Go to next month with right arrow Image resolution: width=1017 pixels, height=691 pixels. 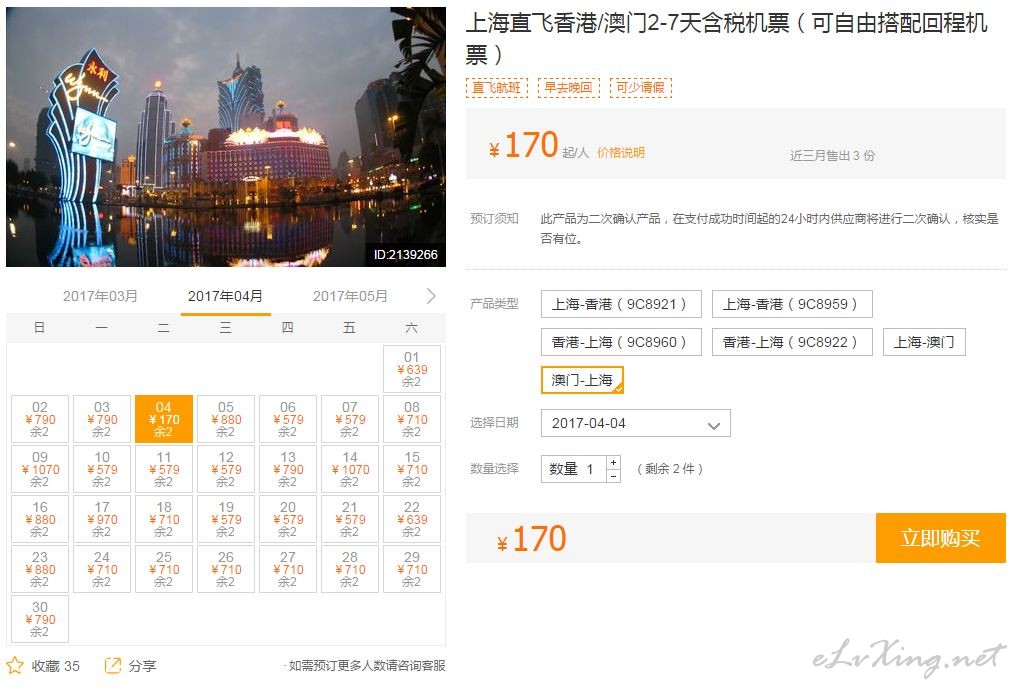click(431, 296)
